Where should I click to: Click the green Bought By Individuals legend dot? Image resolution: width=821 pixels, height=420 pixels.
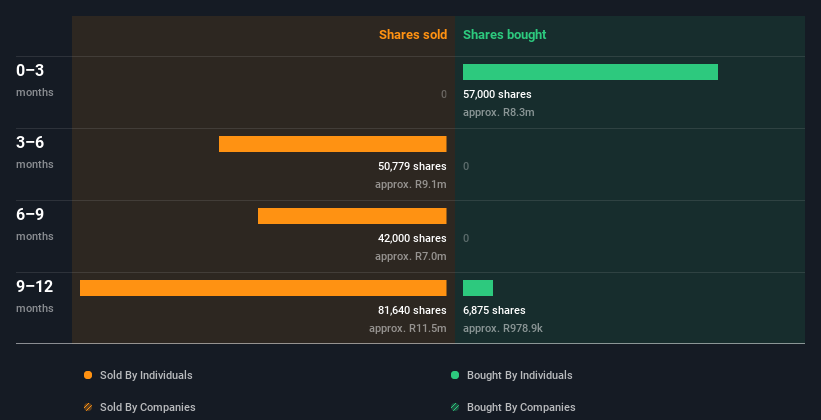(454, 375)
